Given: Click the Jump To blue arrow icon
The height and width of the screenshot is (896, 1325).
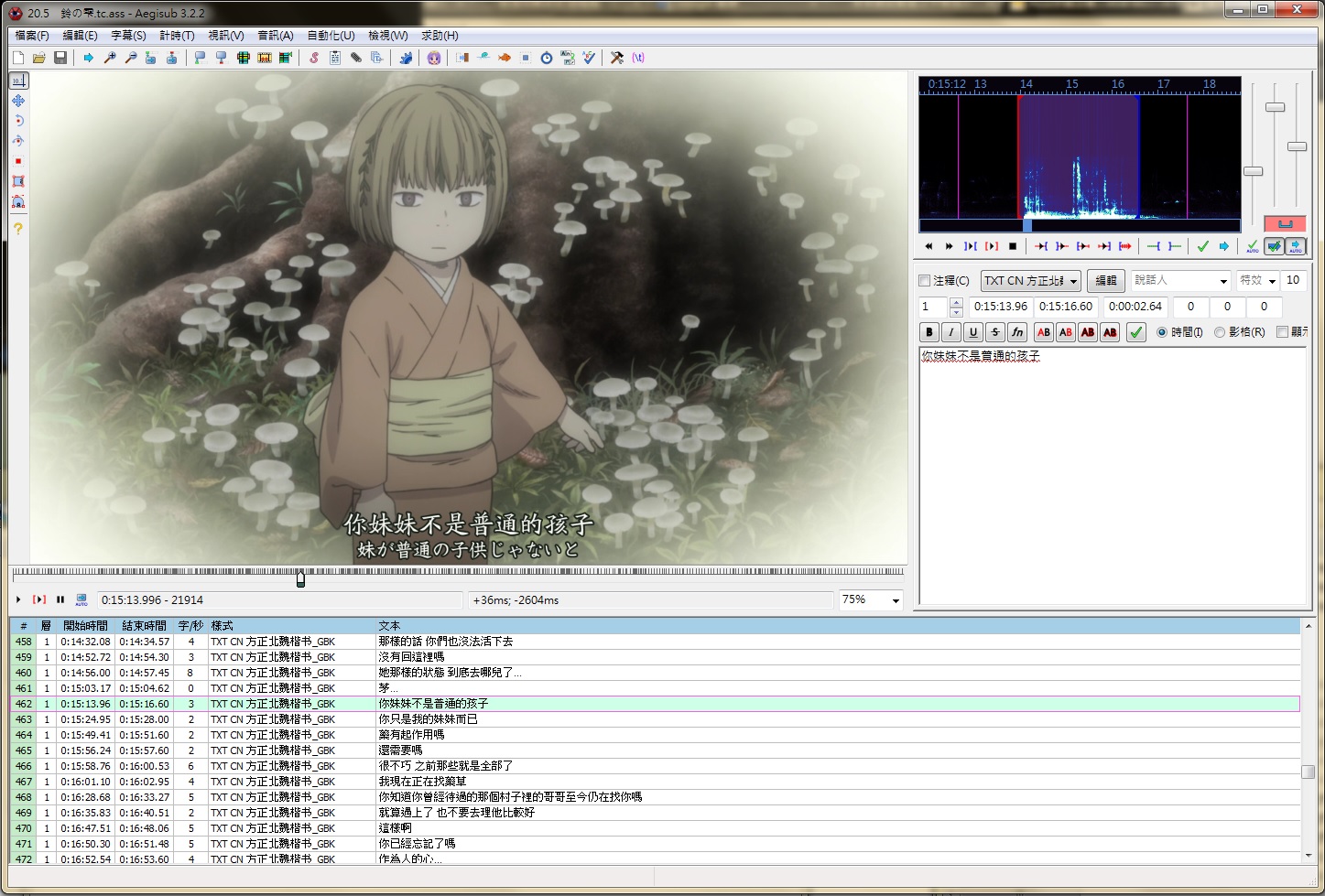Looking at the screenshot, I should (89, 58).
